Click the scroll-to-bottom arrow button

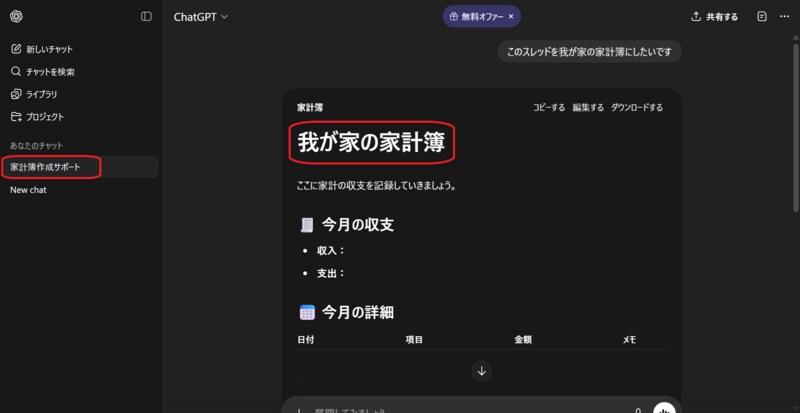(482, 371)
